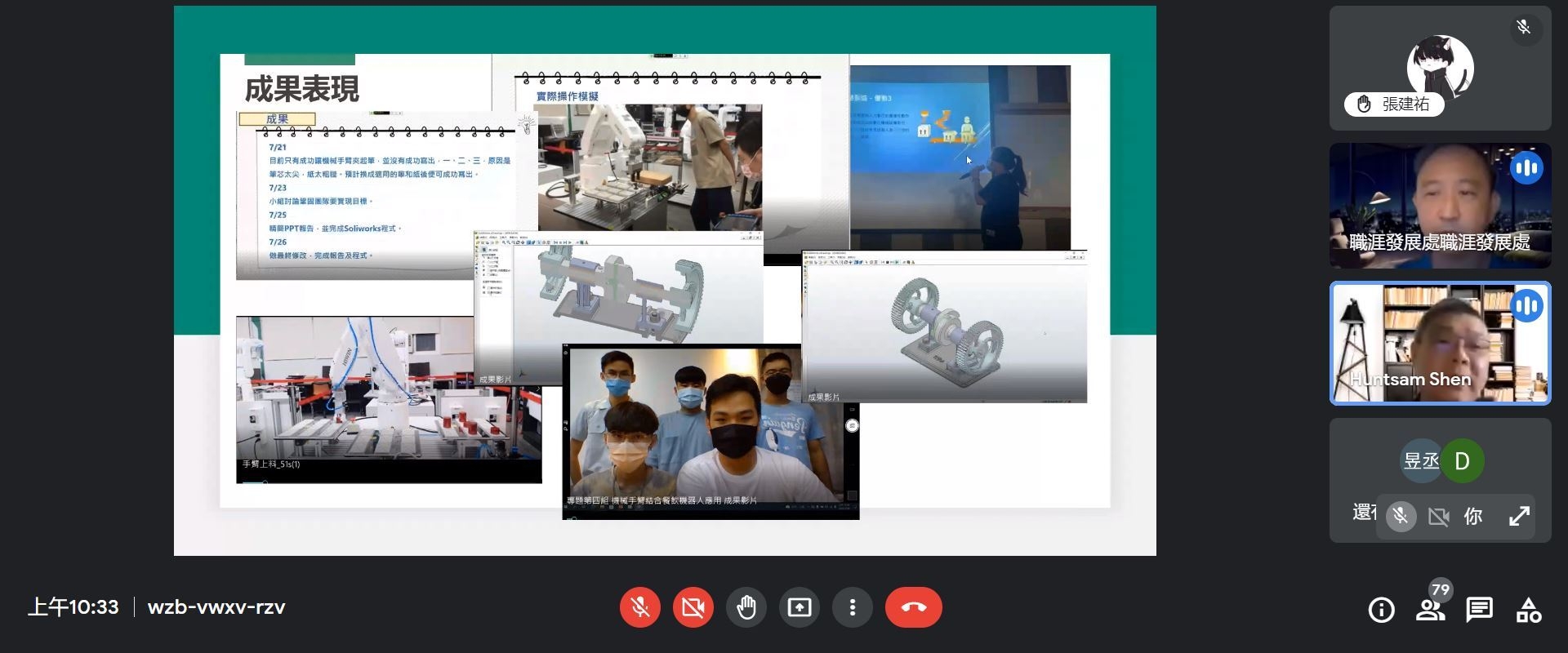This screenshot has height=653, width=1568.
Task: Click the shared presentation slide 成果表現
Action: click(664, 281)
